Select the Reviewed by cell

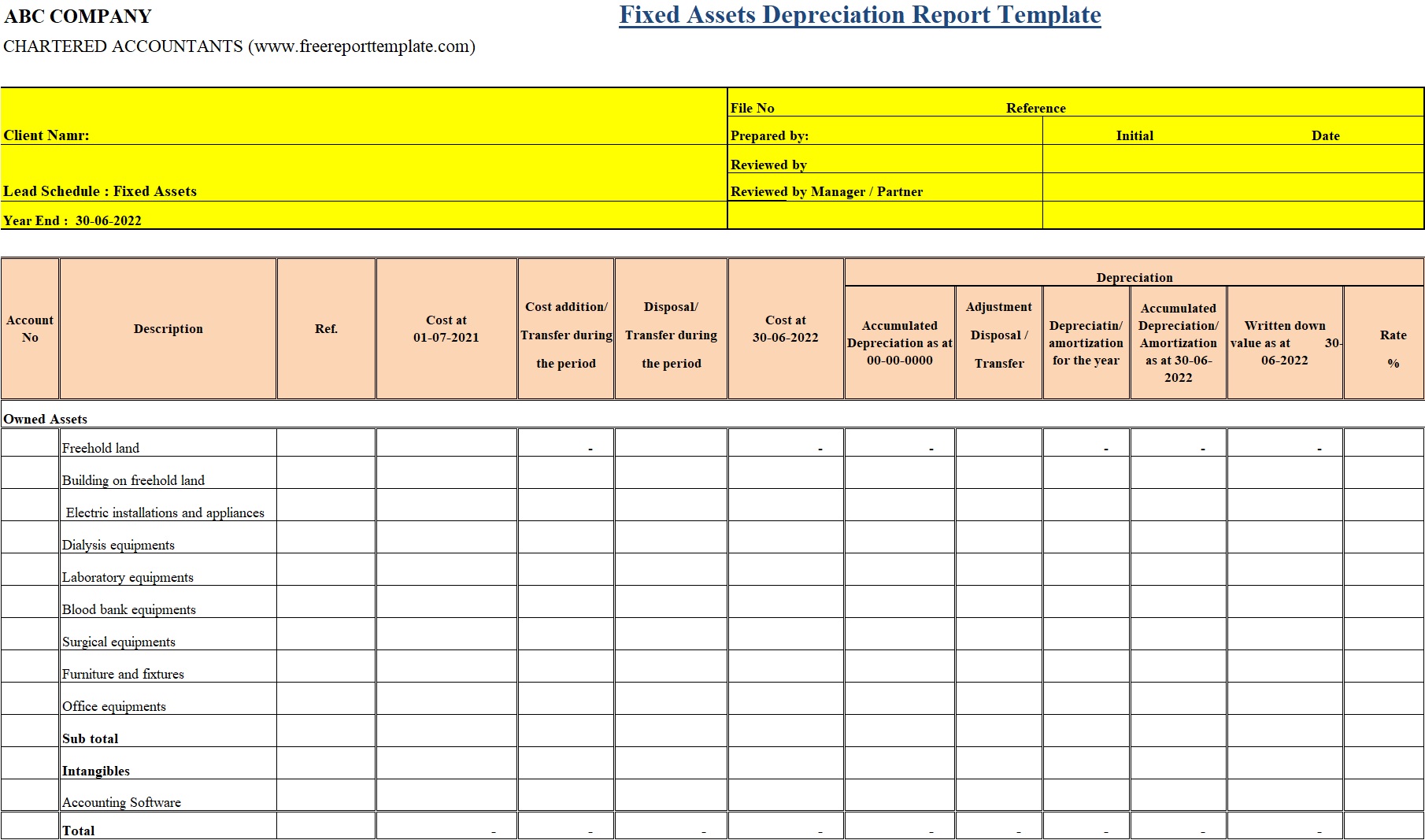click(x=885, y=159)
